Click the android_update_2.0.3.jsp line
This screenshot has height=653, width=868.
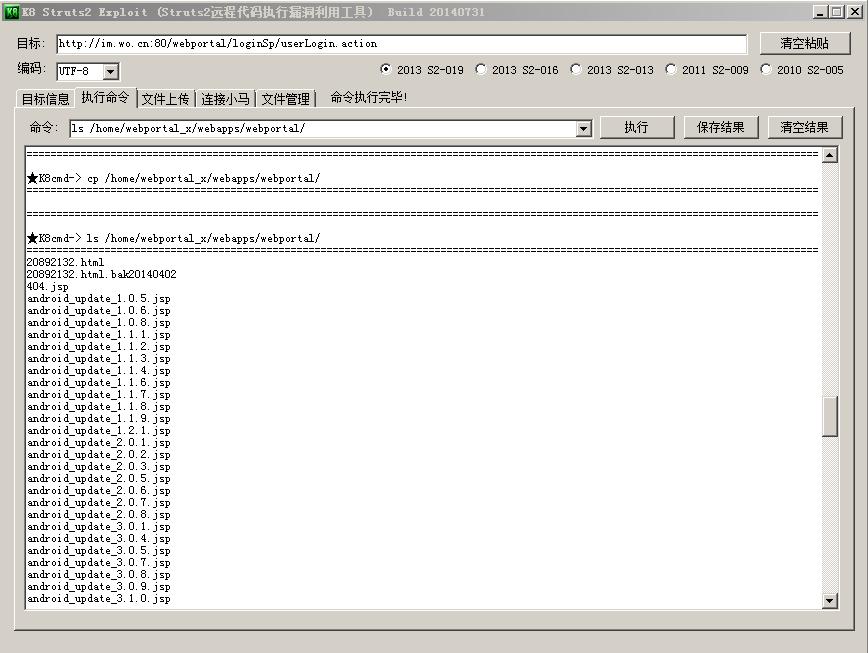pyautogui.click(x=99, y=467)
